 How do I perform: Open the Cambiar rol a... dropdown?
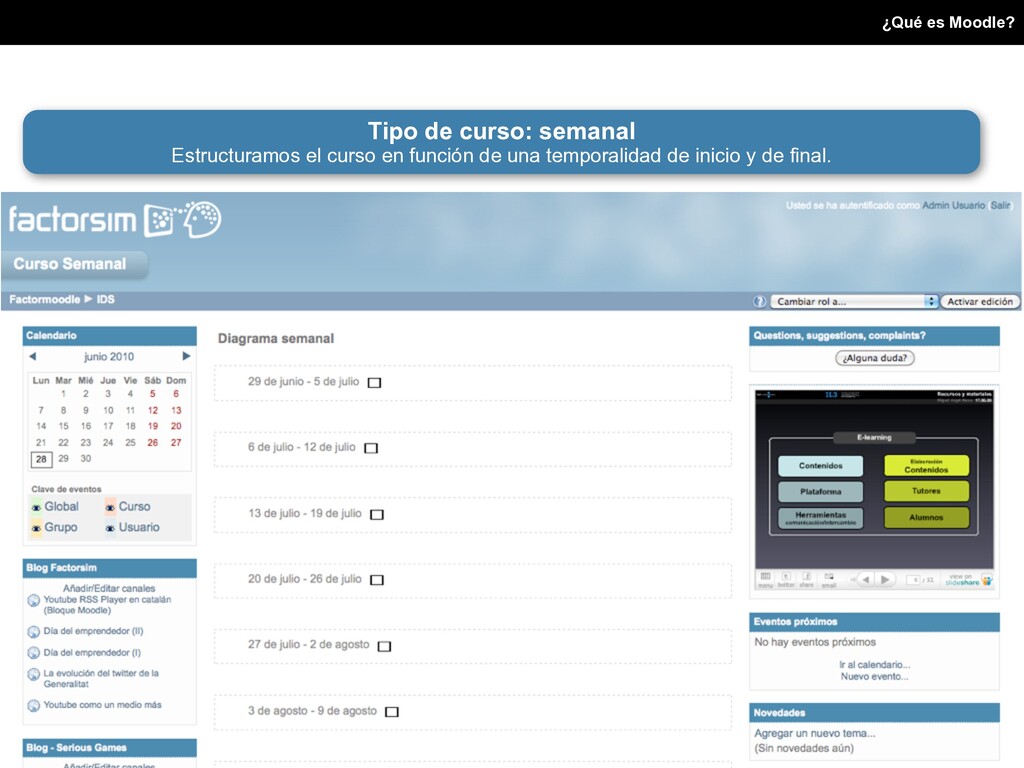point(854,301)
